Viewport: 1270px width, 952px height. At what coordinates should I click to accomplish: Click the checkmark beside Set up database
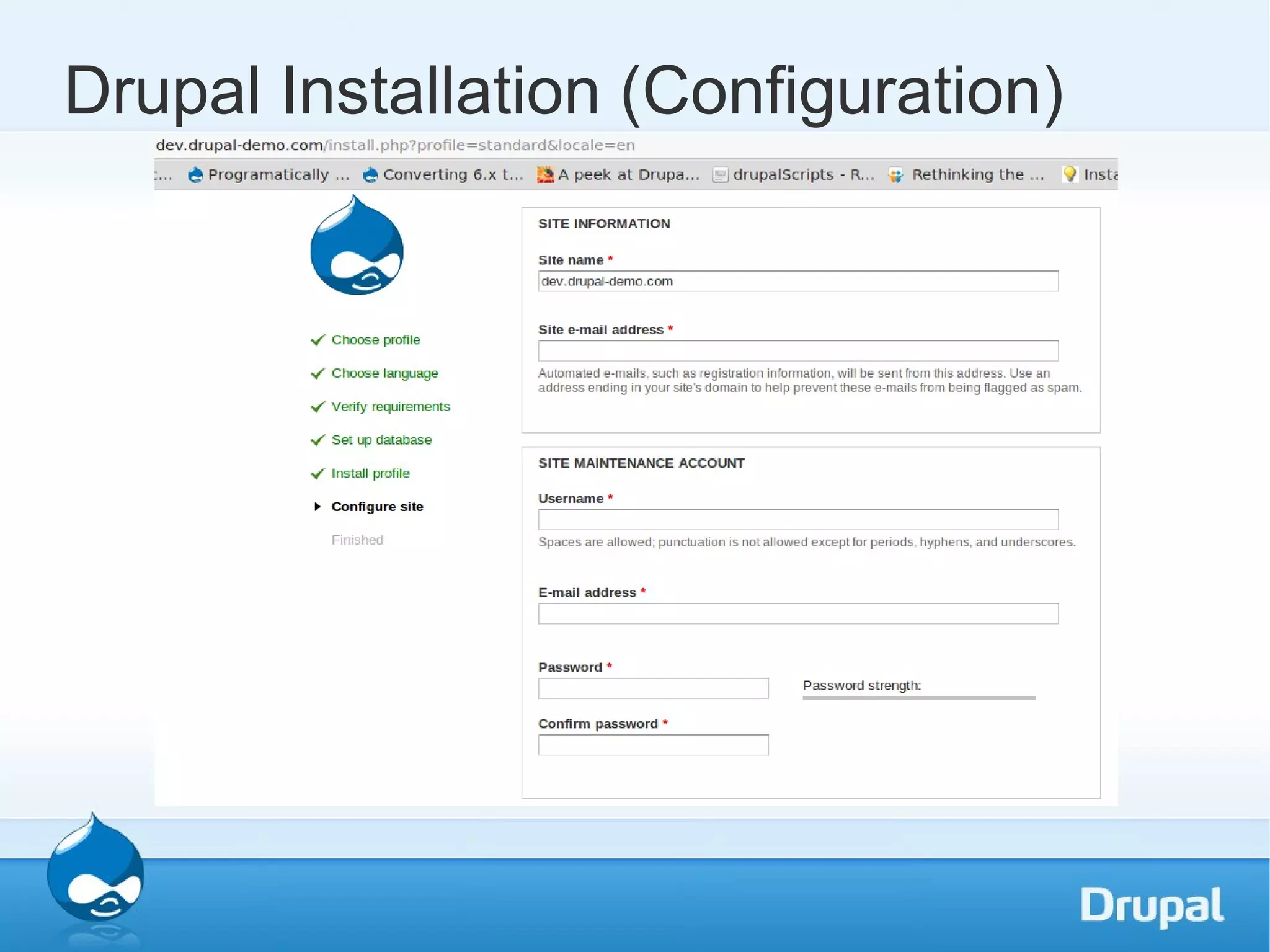click(x=317, y=440)
